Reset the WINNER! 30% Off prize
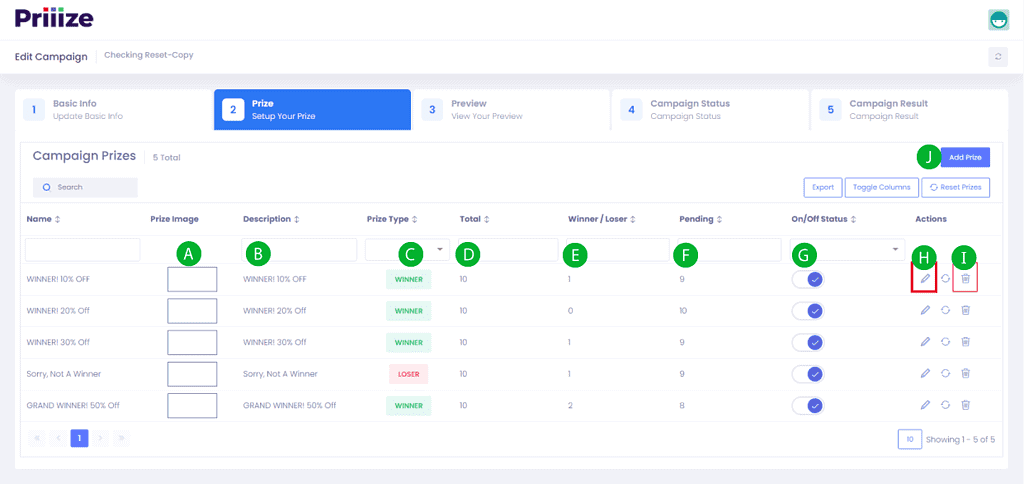Viewport: 1024px width, 484px height. 945,342
